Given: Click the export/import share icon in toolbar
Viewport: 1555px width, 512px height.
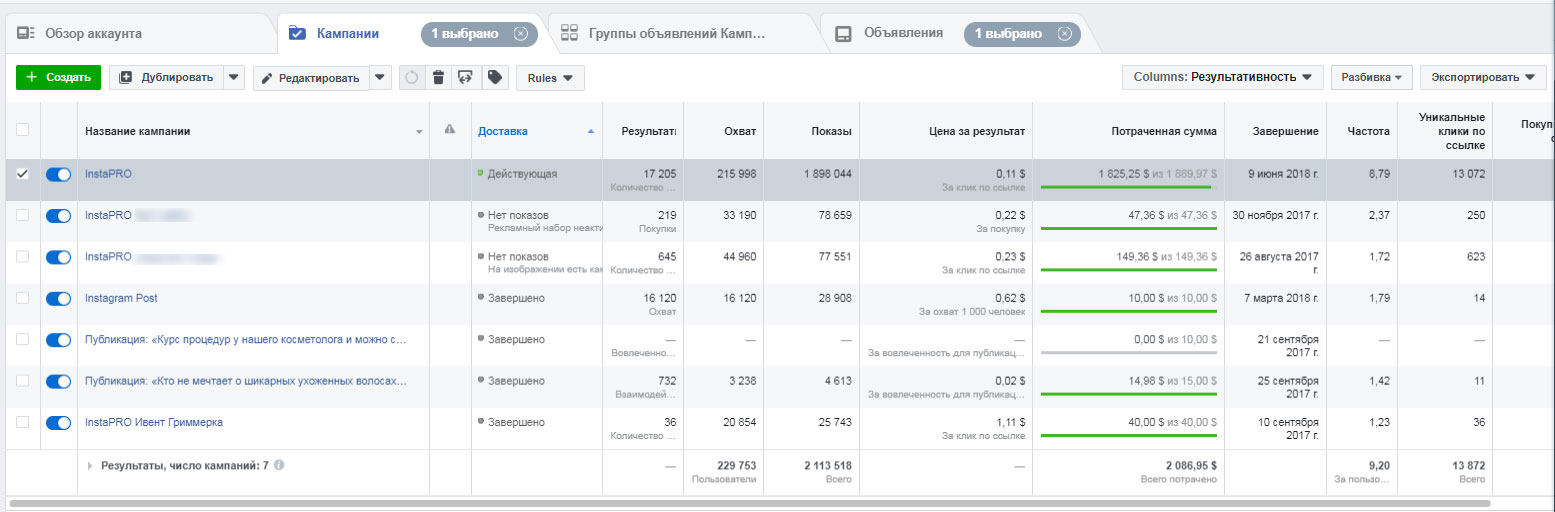Looking at the screenshot, I should pos(465,77).
